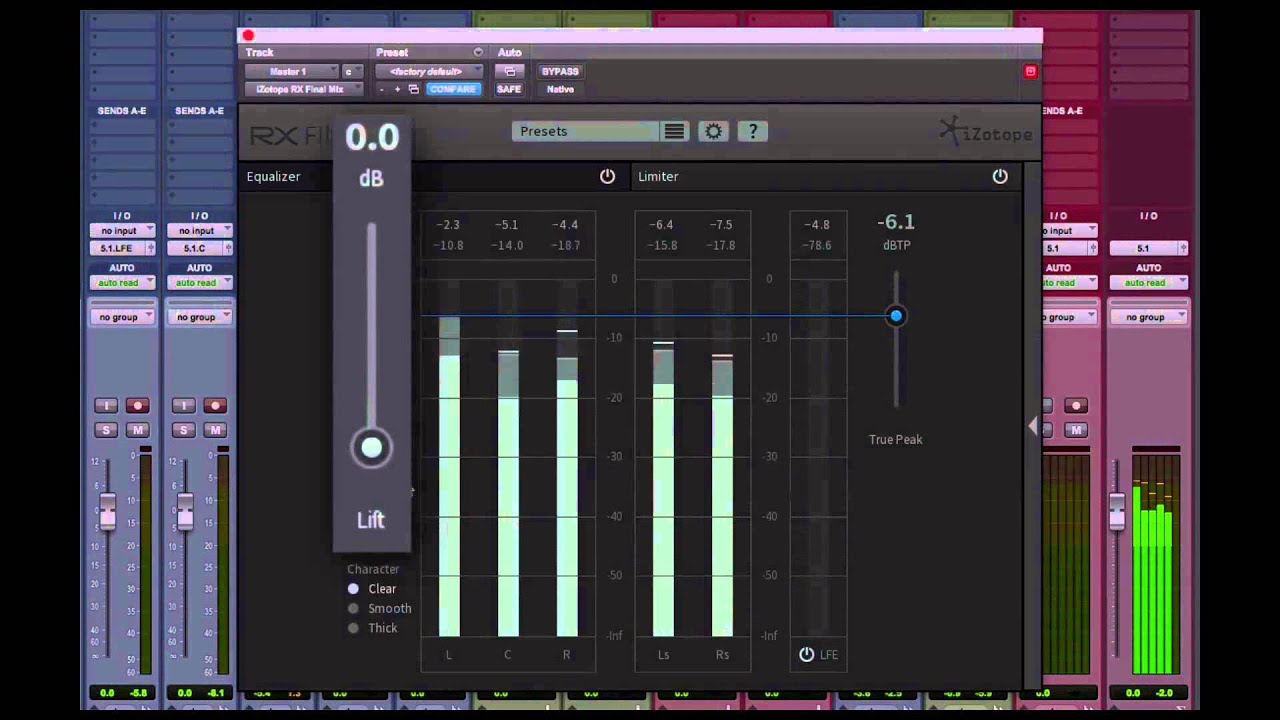Toggle the Equalizer module power button

click(607, 176)
